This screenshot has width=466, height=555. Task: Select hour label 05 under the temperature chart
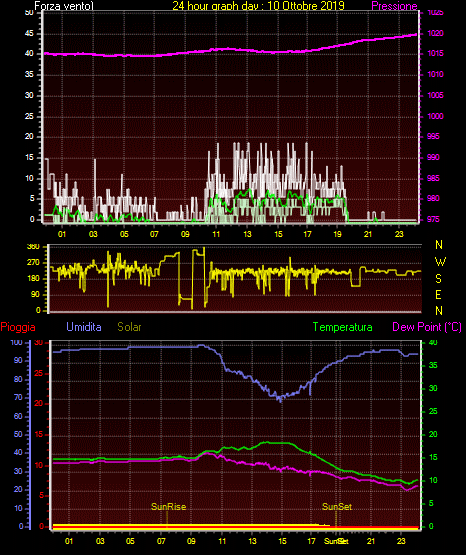pyautogui.click(x=130, y=541)
